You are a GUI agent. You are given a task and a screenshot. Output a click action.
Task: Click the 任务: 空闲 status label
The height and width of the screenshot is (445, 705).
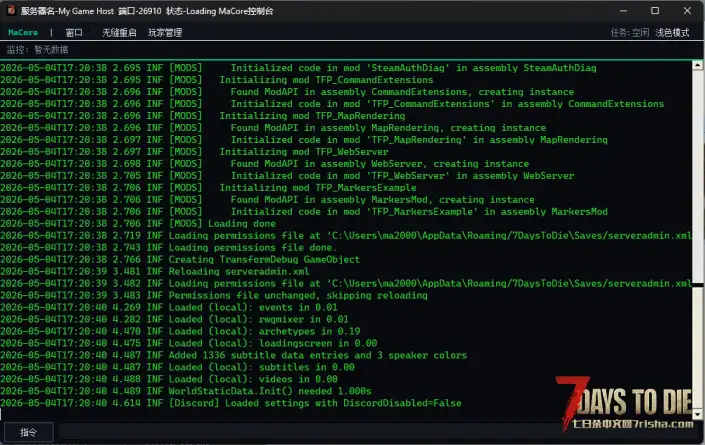point(629,32)
